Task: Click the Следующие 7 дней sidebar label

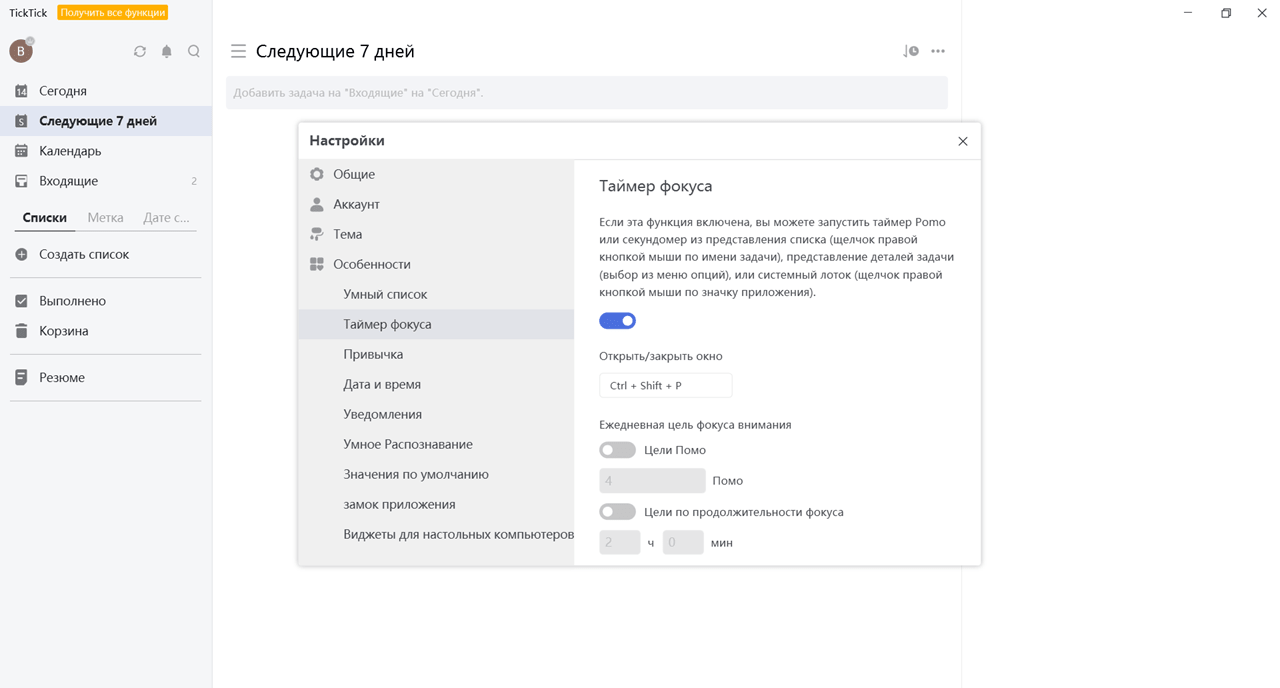Action: [98, 121]
